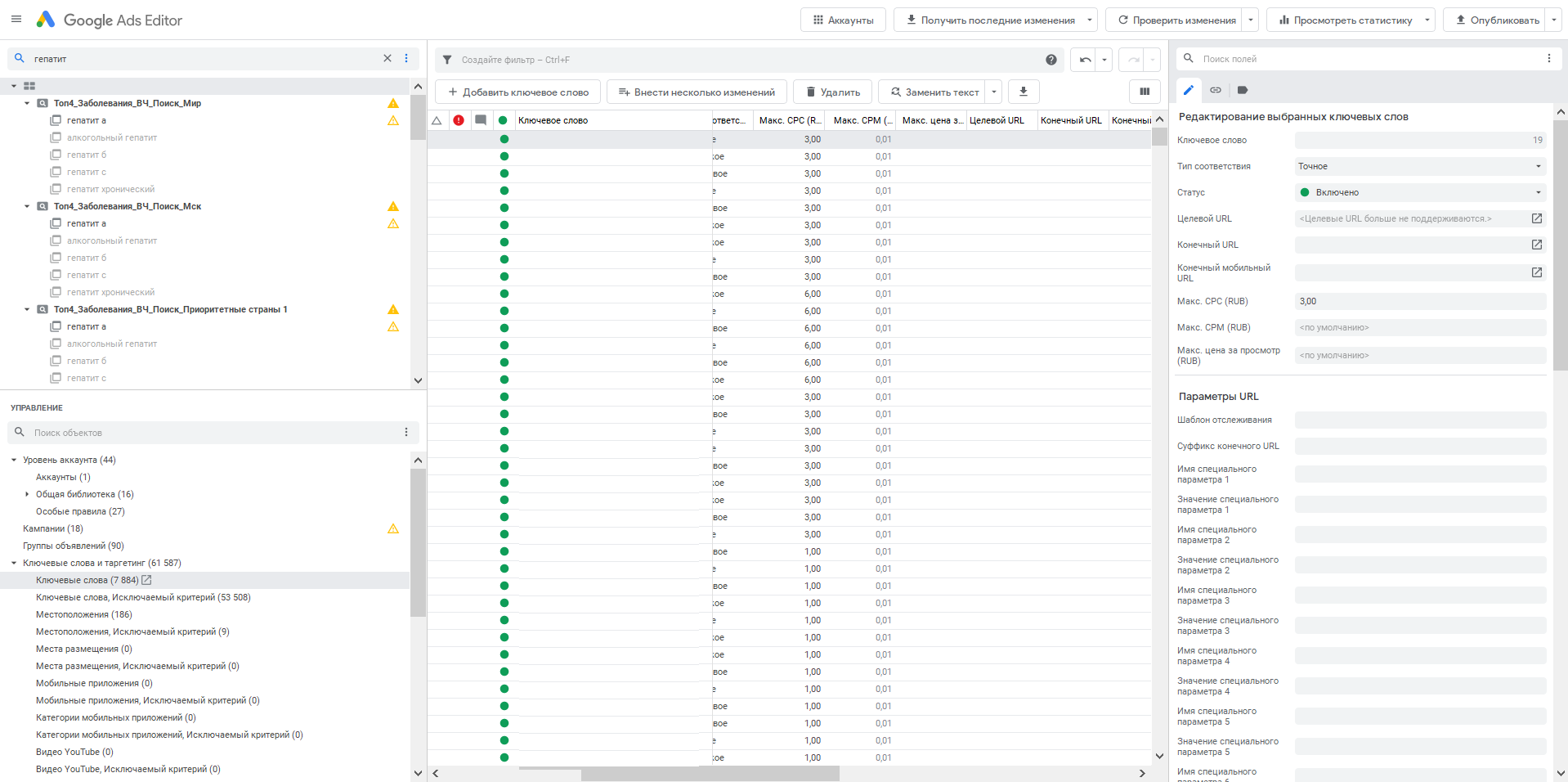Image resolution: width=1568 pixels, height=782 pixels.
Task: Click the comments column header icon
Action: coord(481,120)
